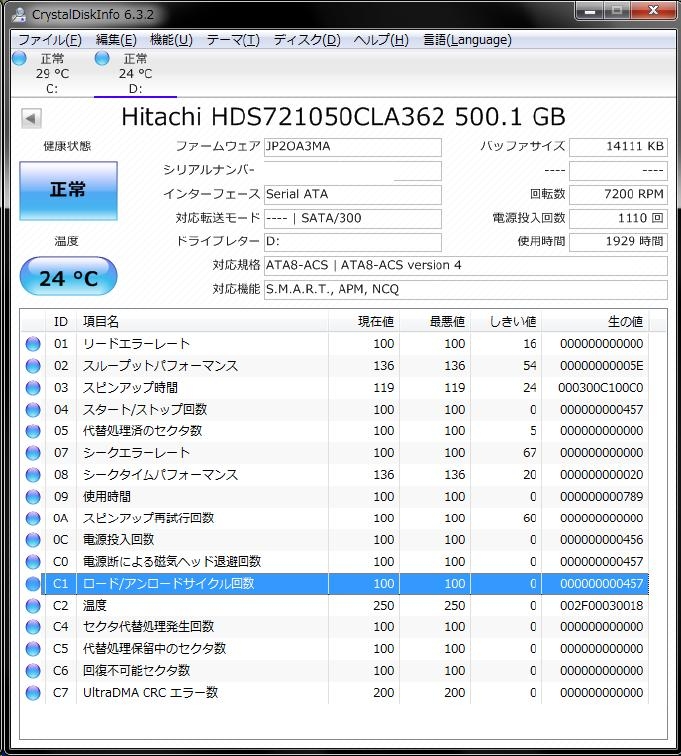
Task: Open the 言語(Language) menu
Action: (467, 40)
